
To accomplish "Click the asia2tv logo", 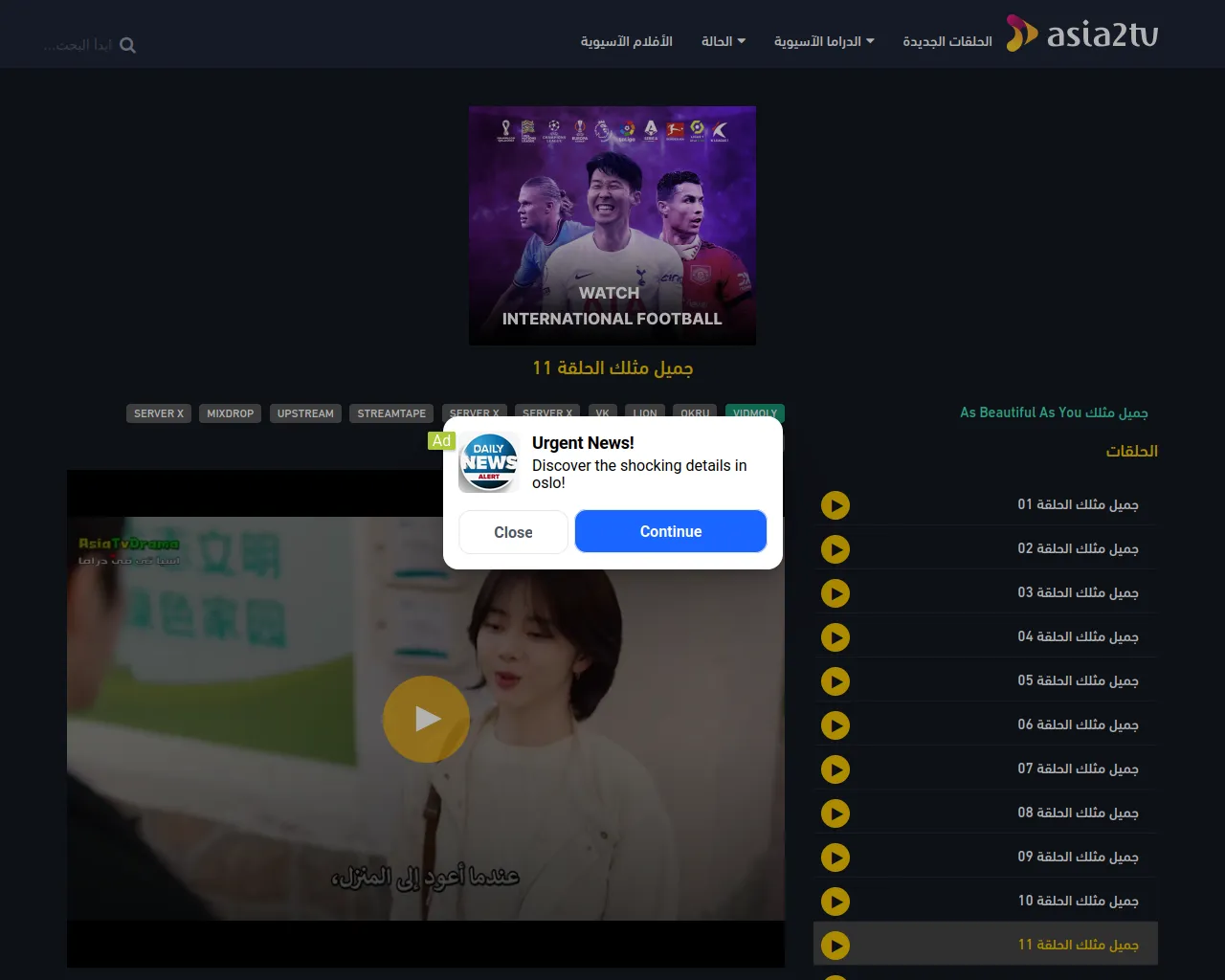I will point(1082,33).
